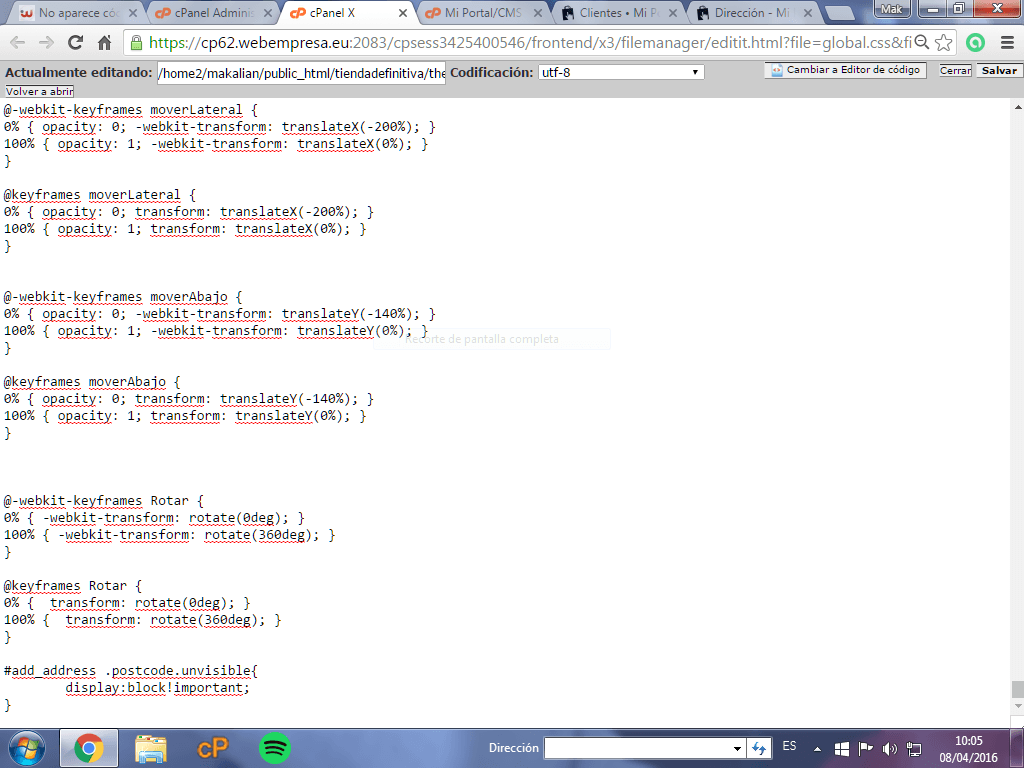Bookmark this page with the star icon
Viewport: 1024px width, 768px height.
click(x=943, y=42)
